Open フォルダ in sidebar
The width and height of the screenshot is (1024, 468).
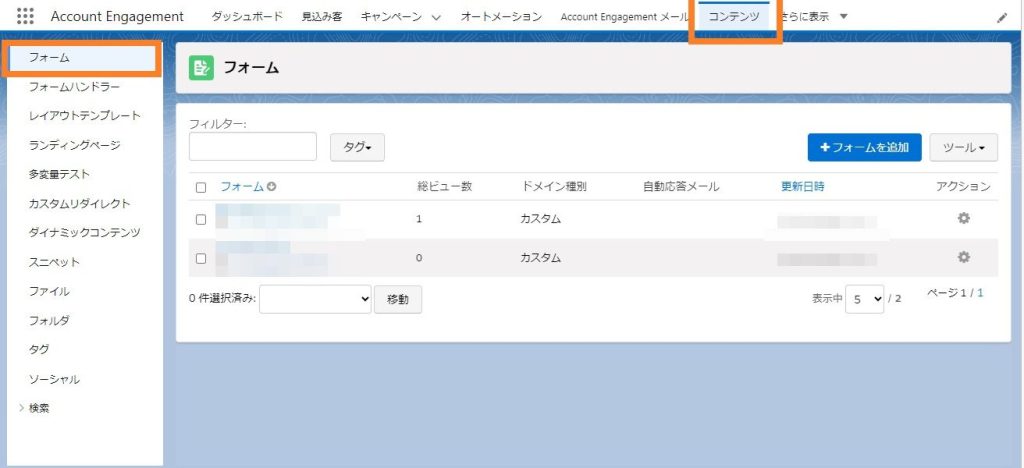coord(49,320)
